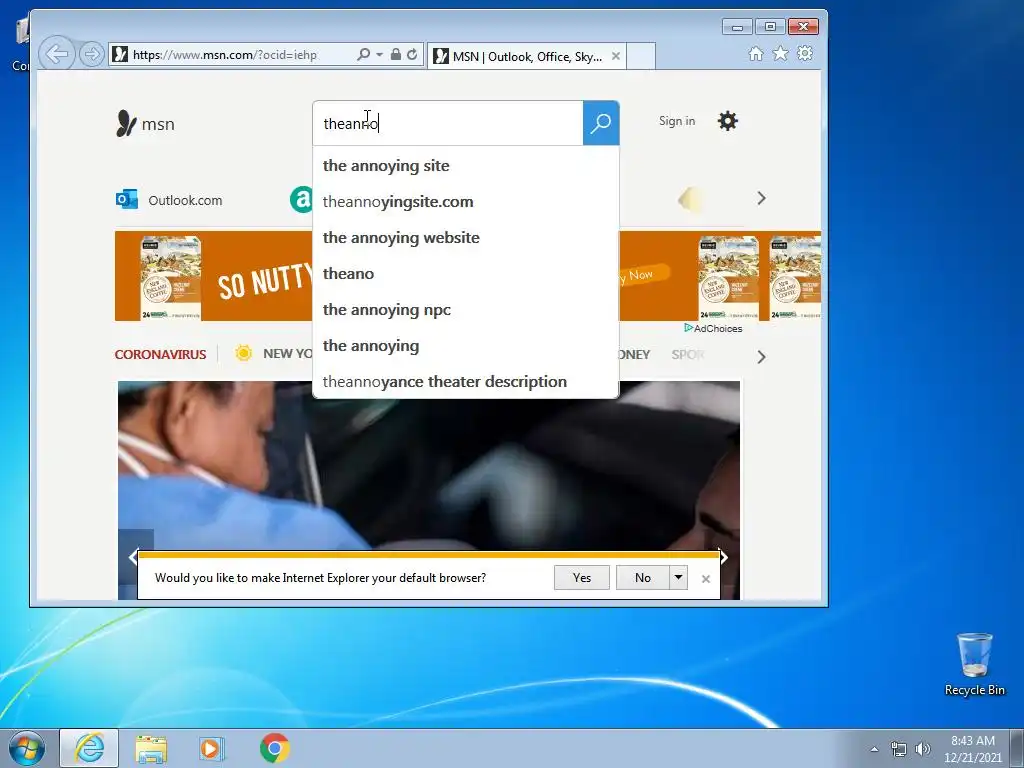Choose suggestion 'theannoyance theater description'
Image resolution: width=1024 pixels, height=768 pixels.
click(x=466, y=381)
